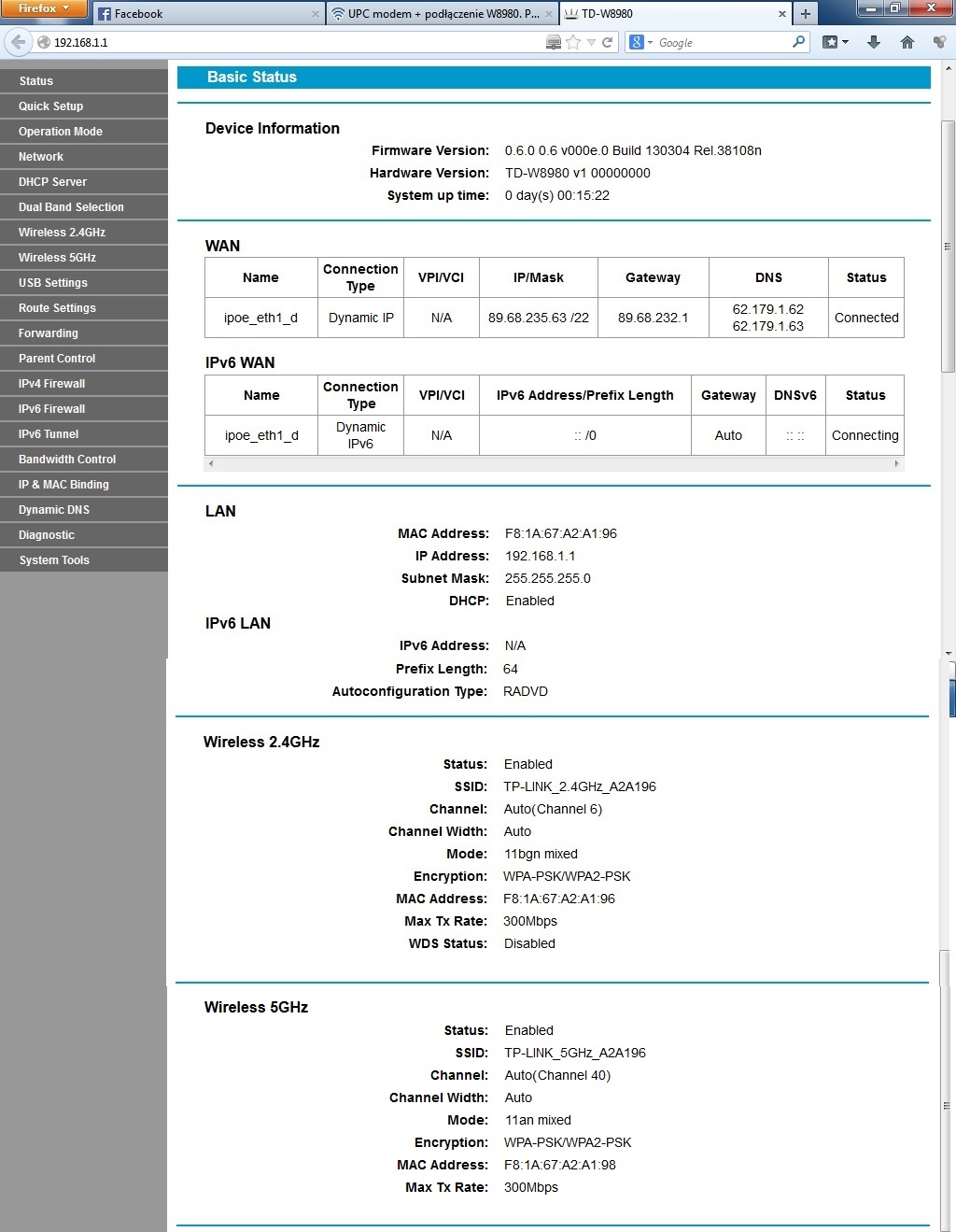Open the Downloads arrow icon
This screenshot has height=1232, width=956.
(874, 42)
